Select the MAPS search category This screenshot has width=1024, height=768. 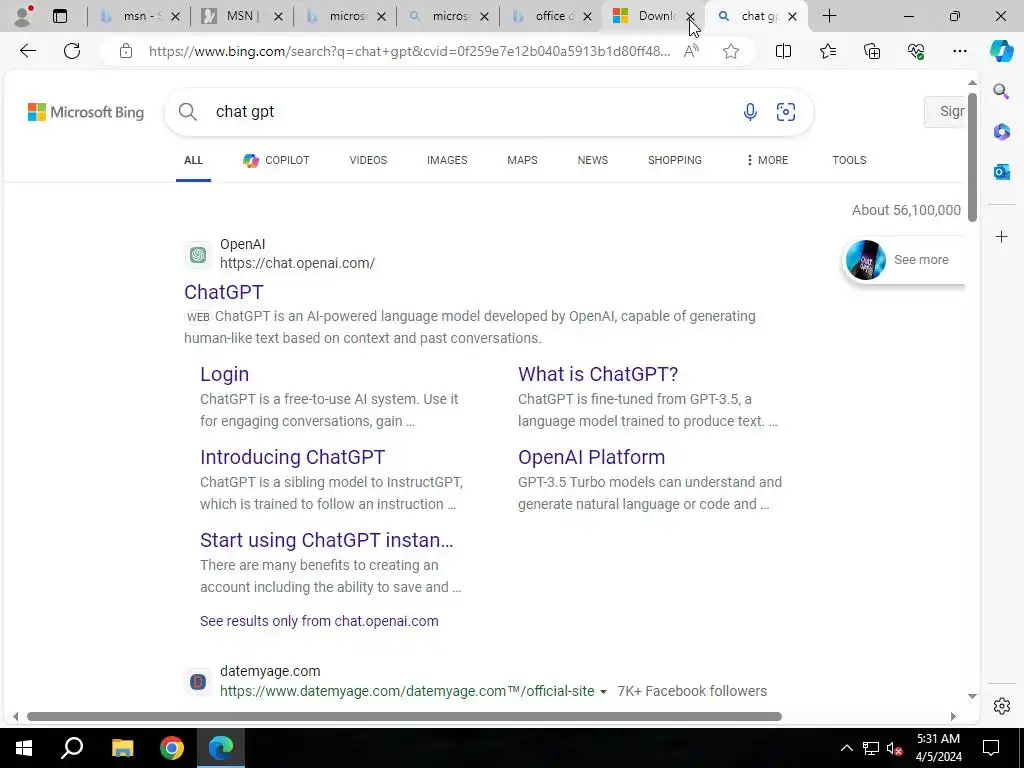pyautogui.click(x=522, y=160)
